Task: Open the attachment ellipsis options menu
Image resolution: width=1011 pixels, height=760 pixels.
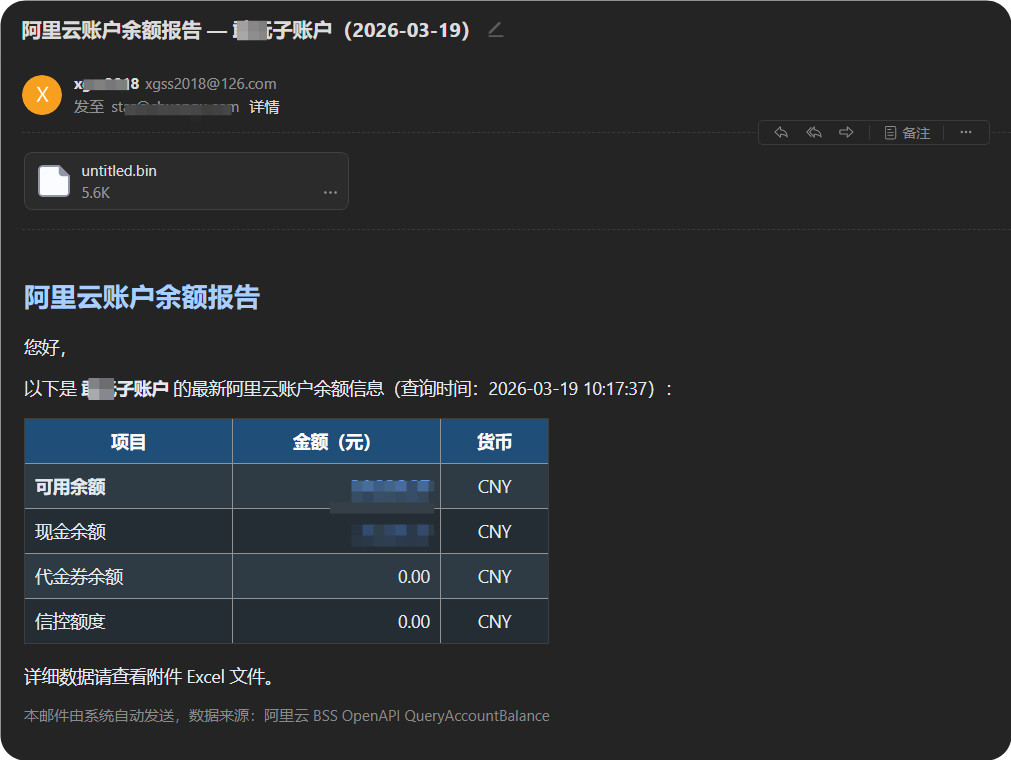Action: (x=330, y=192)
